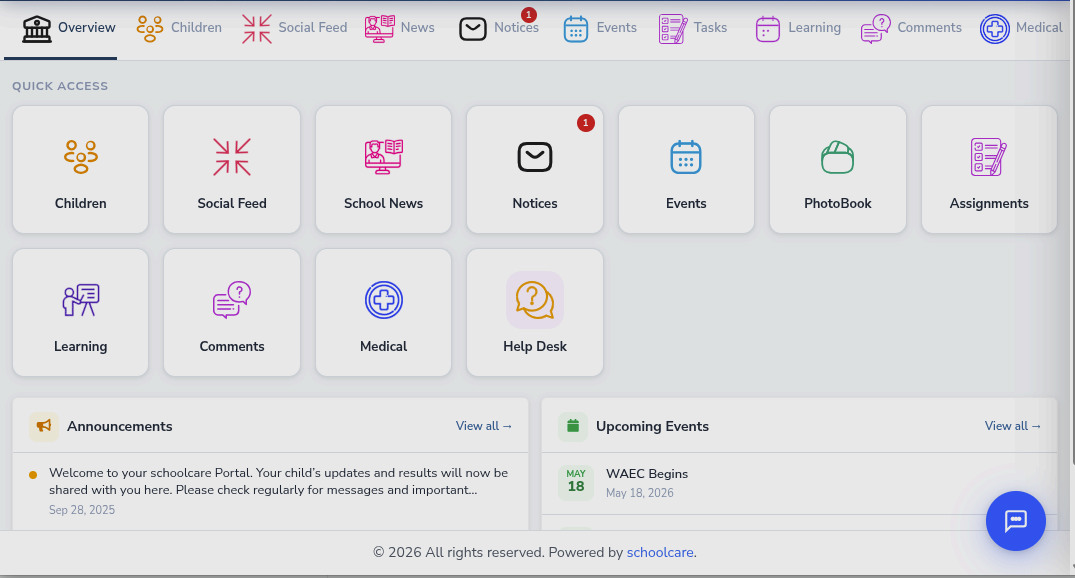Open the Social Feed card icon
The image size is (1075, 578).
point(232,157)
